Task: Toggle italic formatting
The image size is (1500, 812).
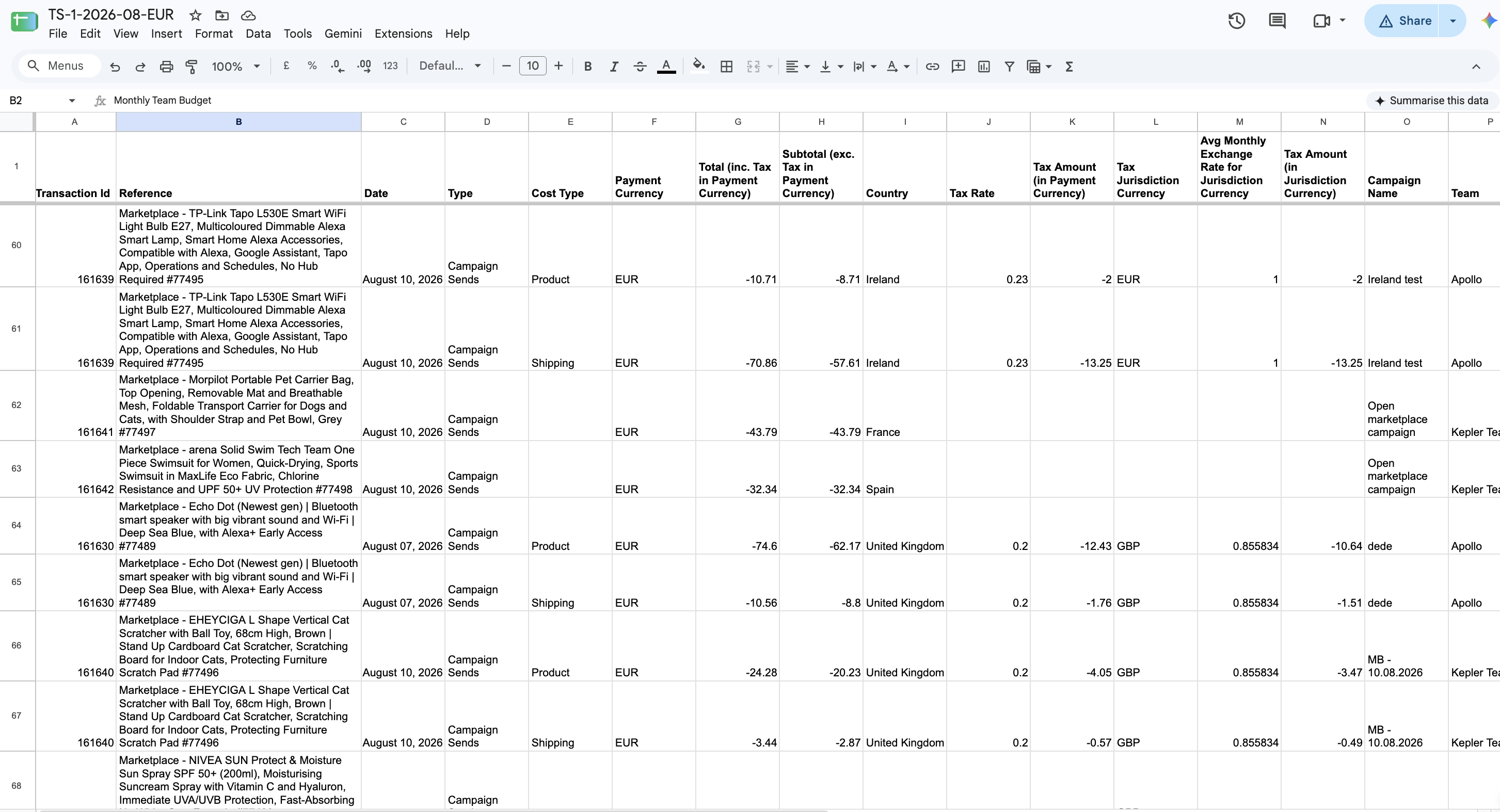Action: coord(614,67)
